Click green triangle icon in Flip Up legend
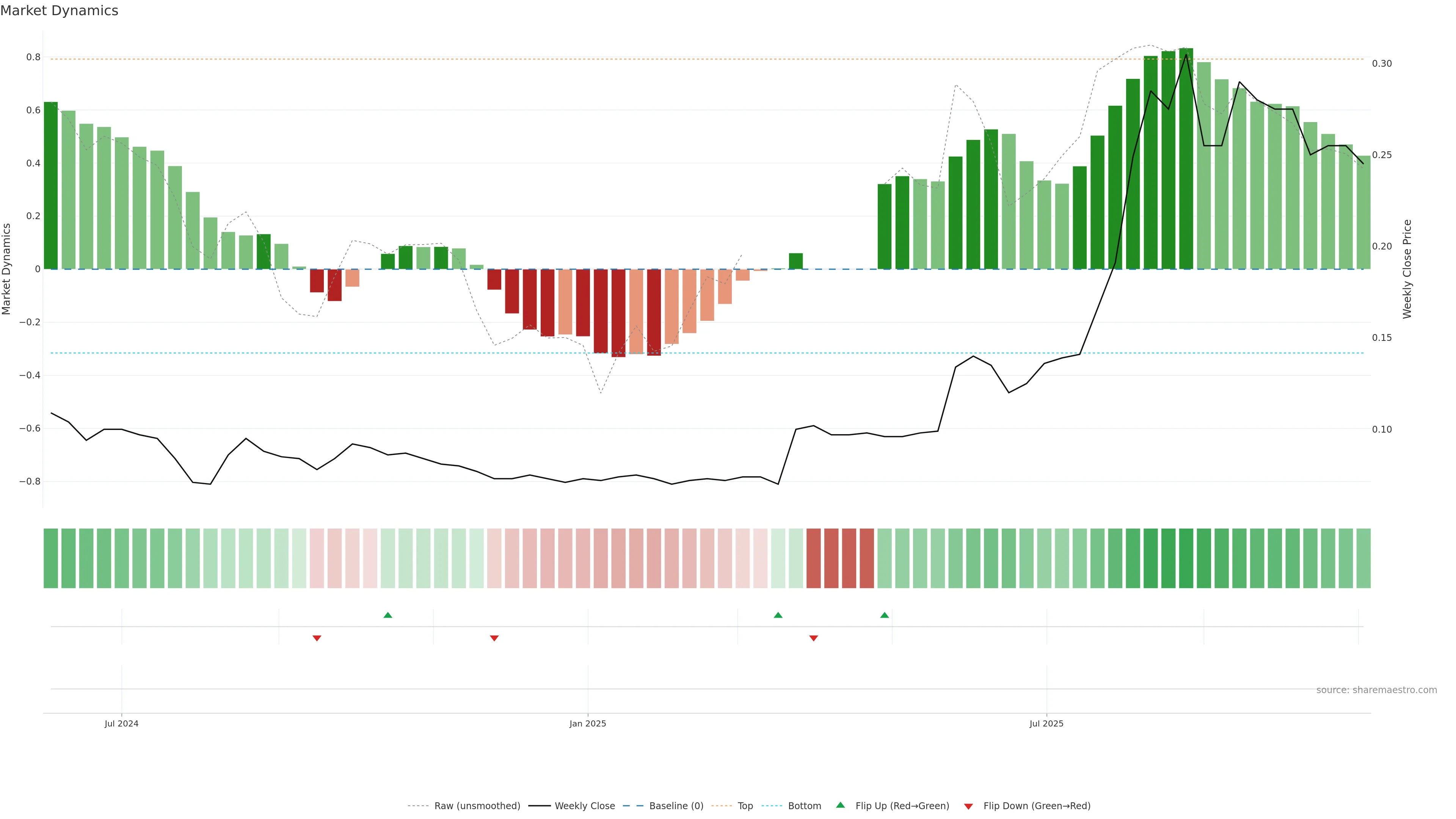The height and width of the screenshot is (819, 1456). pos(841,805)
